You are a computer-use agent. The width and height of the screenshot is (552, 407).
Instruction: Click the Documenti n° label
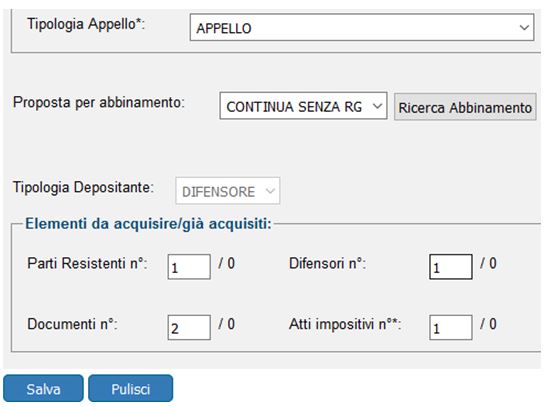pos(72,324)
